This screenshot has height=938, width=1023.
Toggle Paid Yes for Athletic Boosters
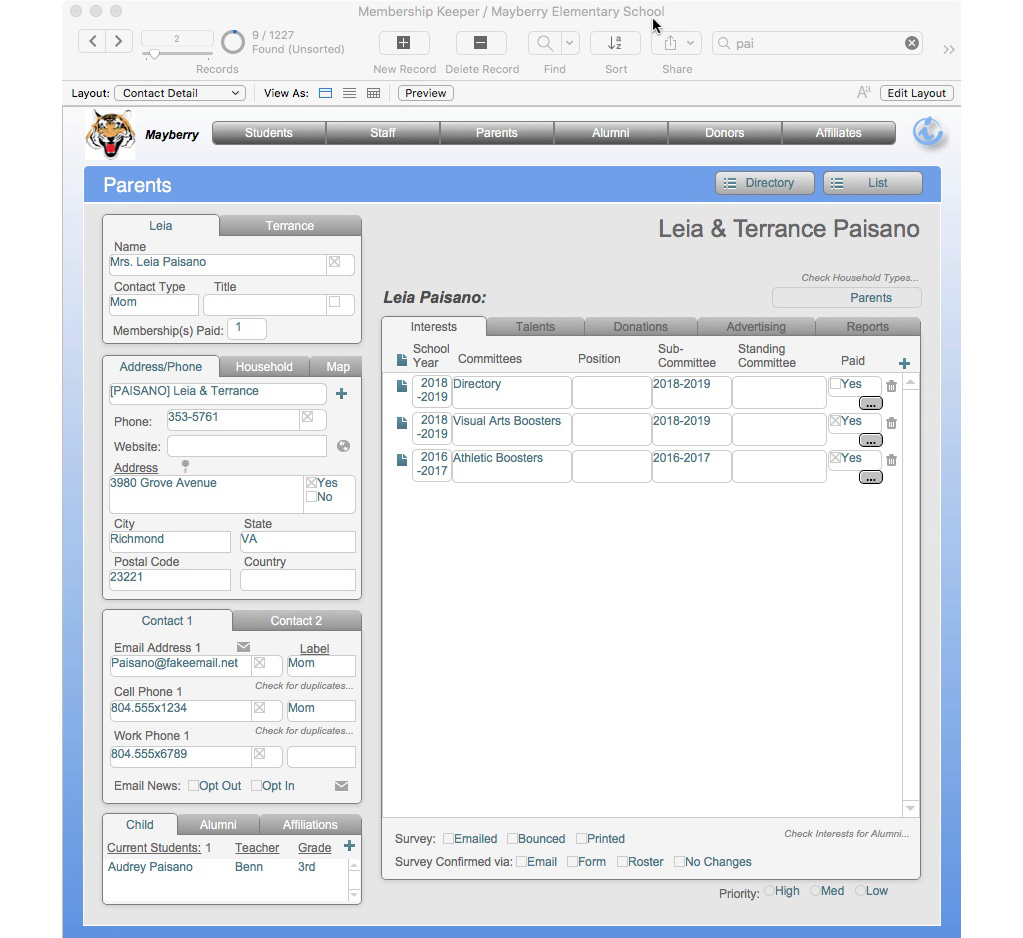835,459
